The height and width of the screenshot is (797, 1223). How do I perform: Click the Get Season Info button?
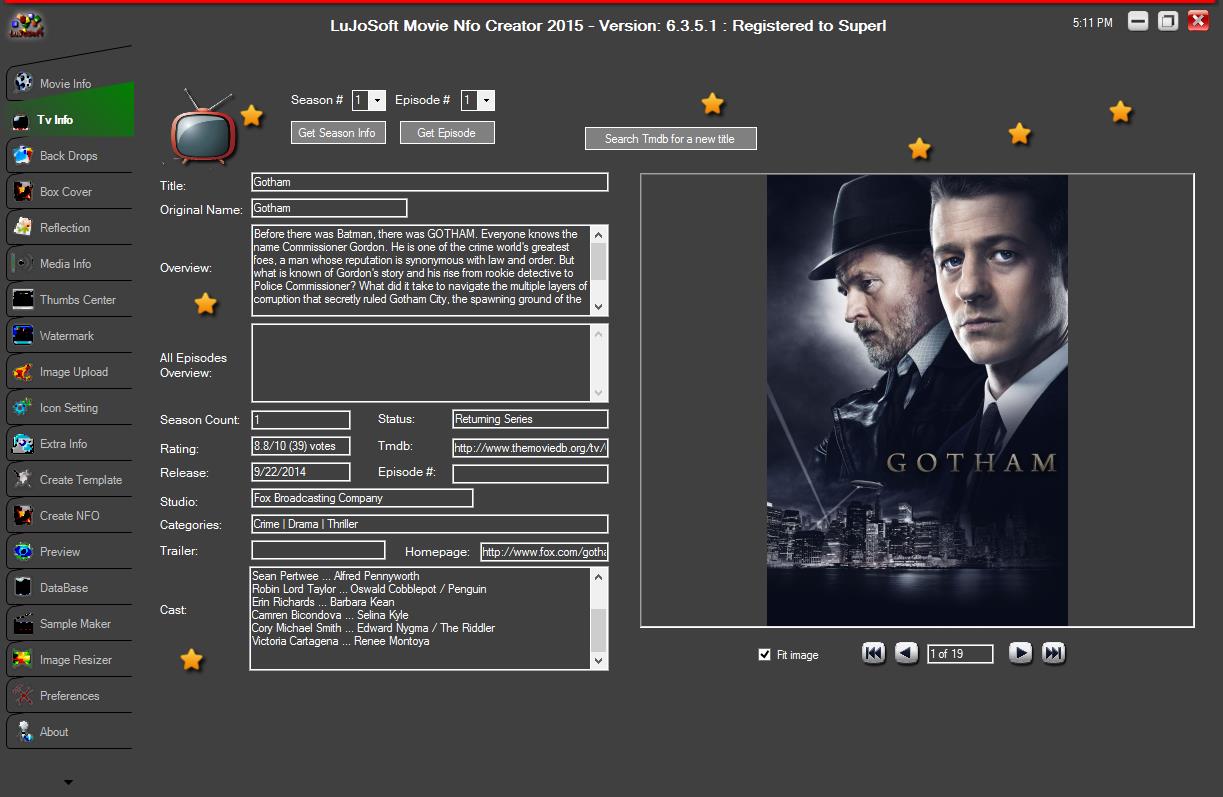pos(338,132)
